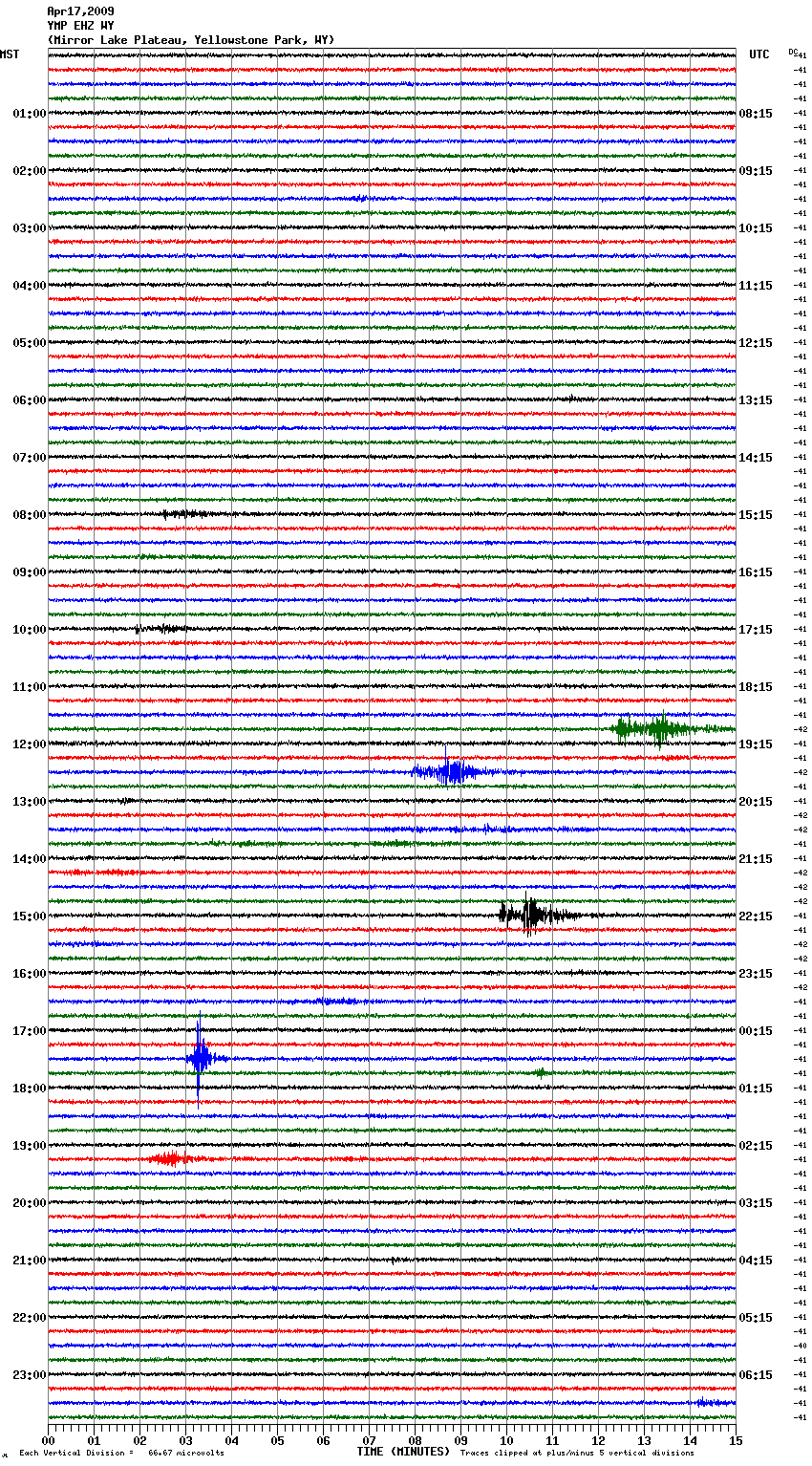
Task: Click the TIME (MINUTES) axis title
Action: point(402,1452)
